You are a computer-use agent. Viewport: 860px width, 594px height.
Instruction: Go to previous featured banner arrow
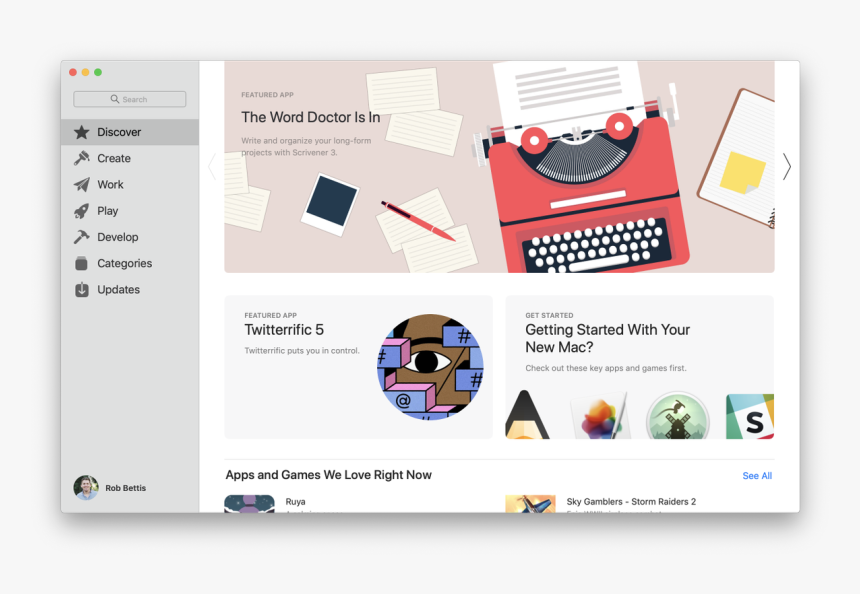(x=212, y=166)
